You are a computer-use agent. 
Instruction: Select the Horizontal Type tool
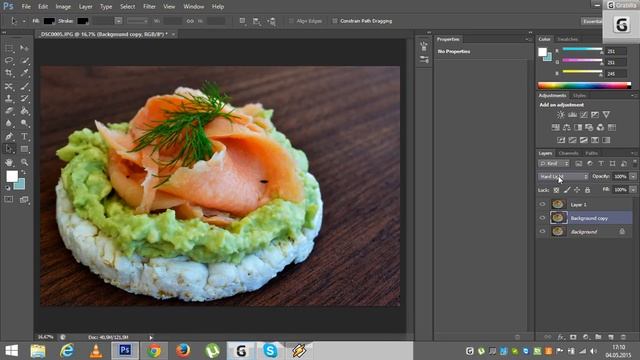click(24, 136)
